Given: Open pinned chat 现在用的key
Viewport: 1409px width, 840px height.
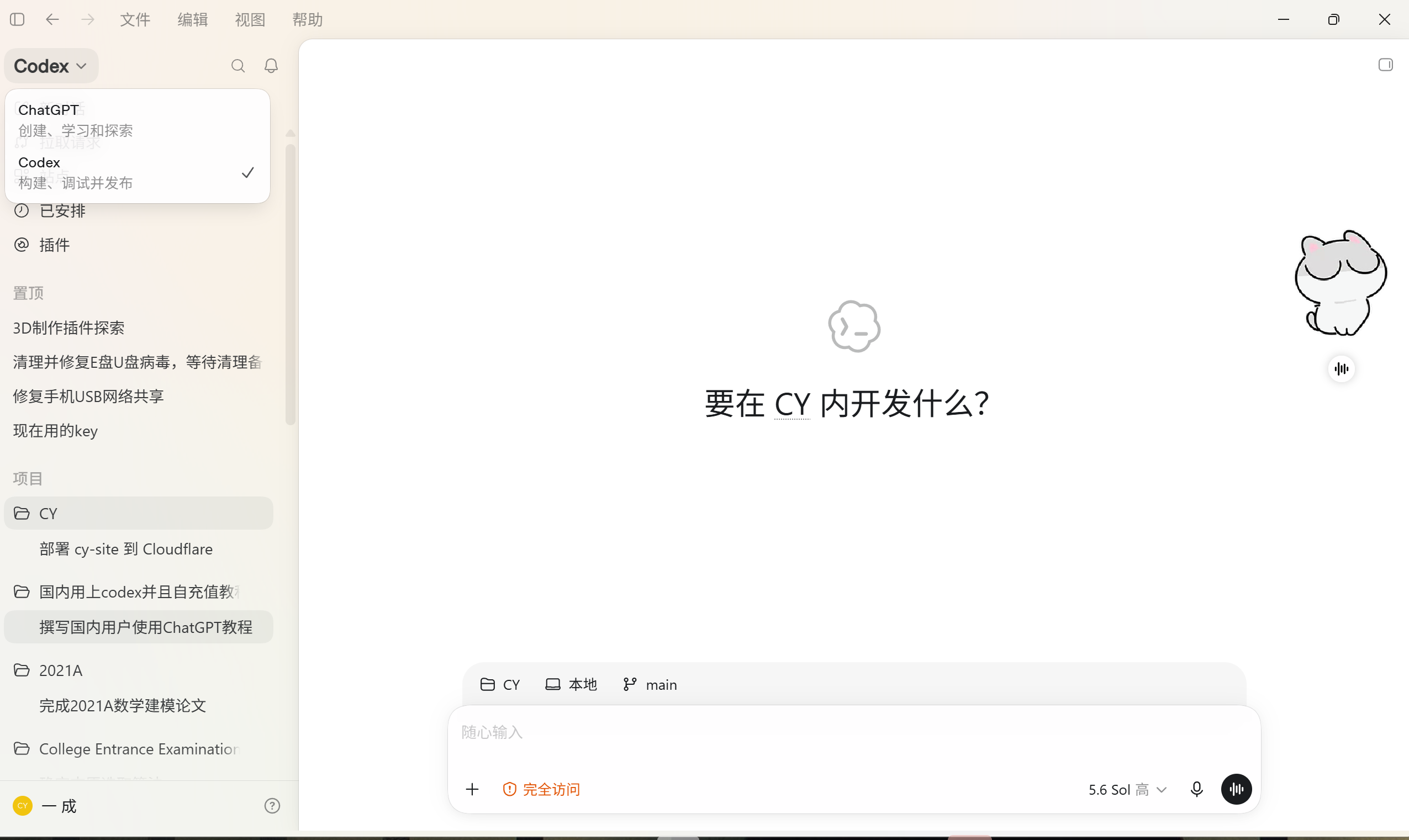Looking at the screenshot, I should 138,431.
